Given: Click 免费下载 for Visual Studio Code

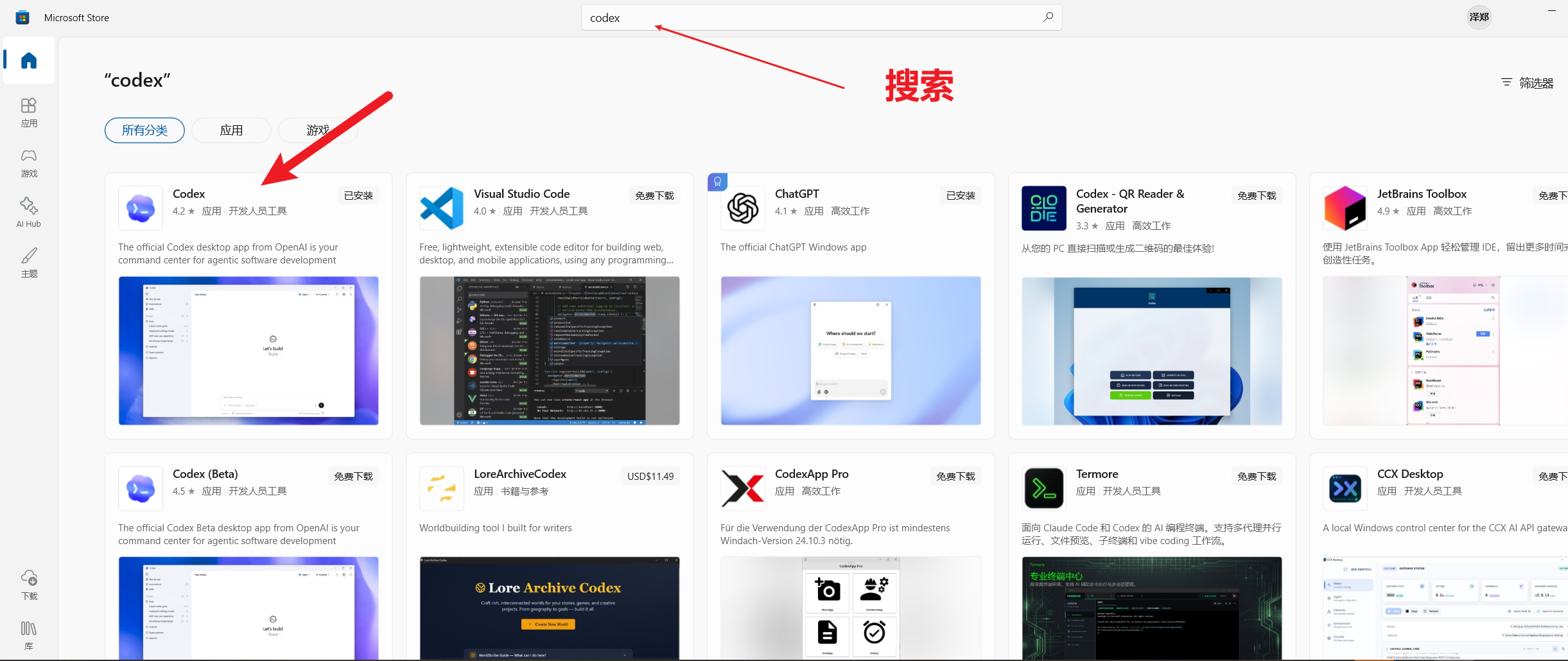Looking at the screenshot, I should tap(654, 195).
